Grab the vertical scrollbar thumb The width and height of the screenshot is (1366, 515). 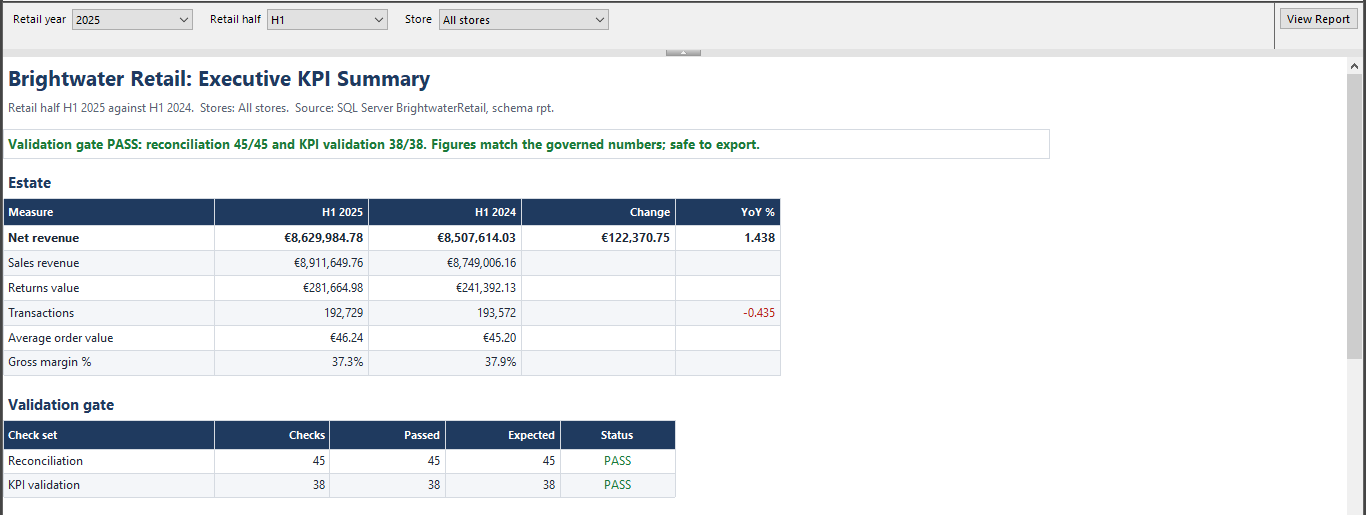click(1355, 215)
